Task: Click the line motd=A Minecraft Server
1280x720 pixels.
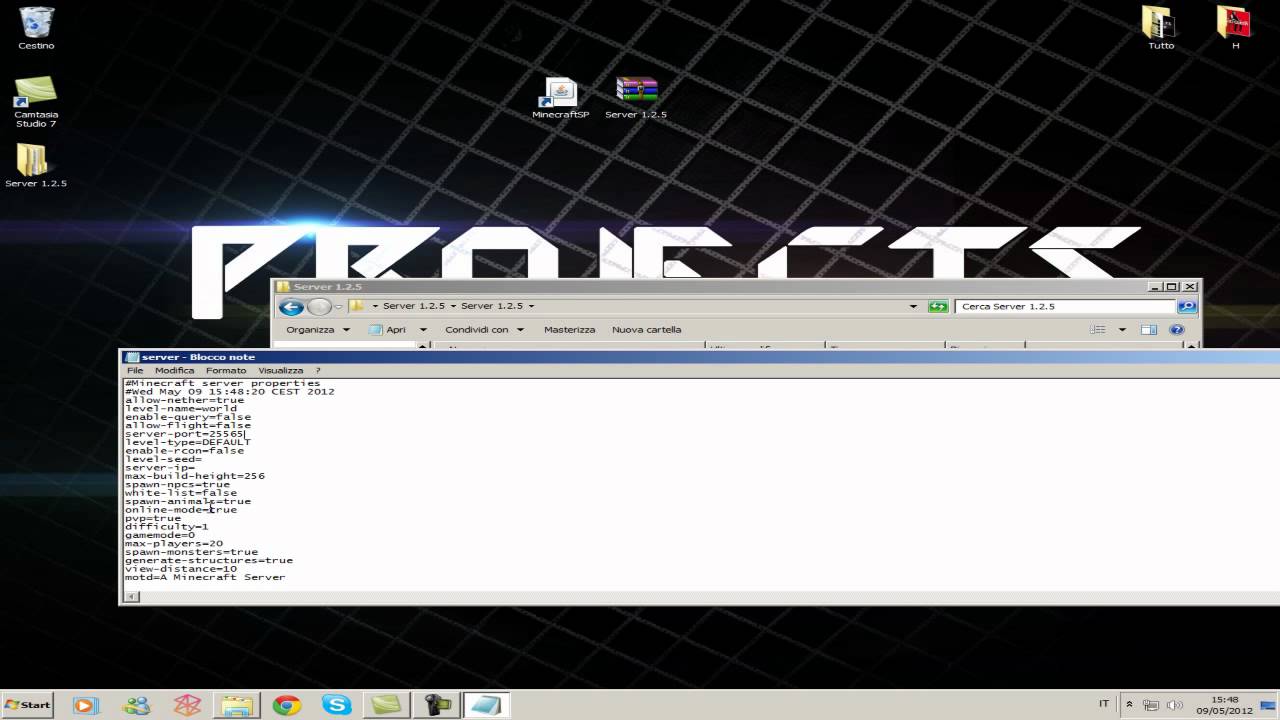Action: pyautogui.click(x=205, y=577)
